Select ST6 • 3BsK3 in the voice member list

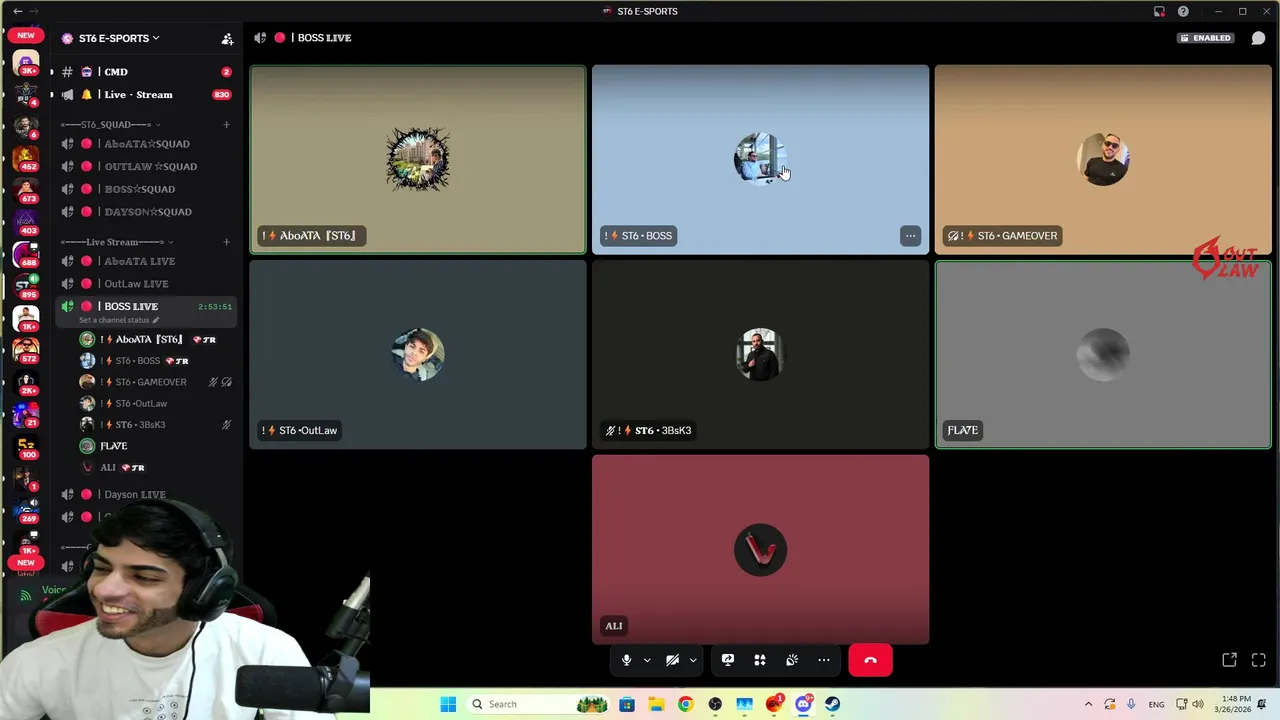(157, 425)
